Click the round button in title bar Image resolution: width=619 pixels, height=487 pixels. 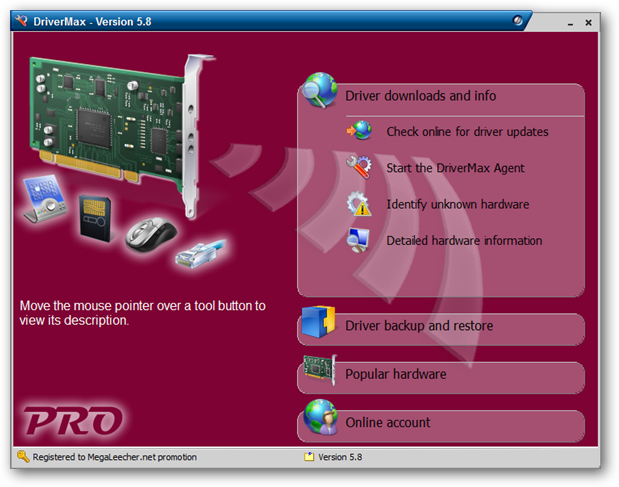[x=517, y=20]
